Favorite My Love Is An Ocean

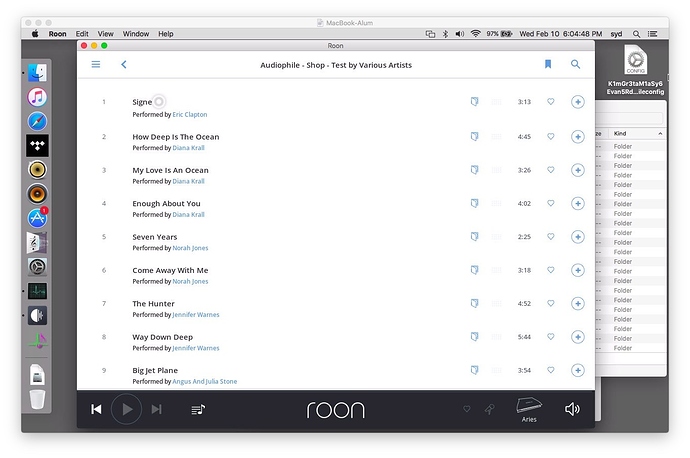(551, 170)
